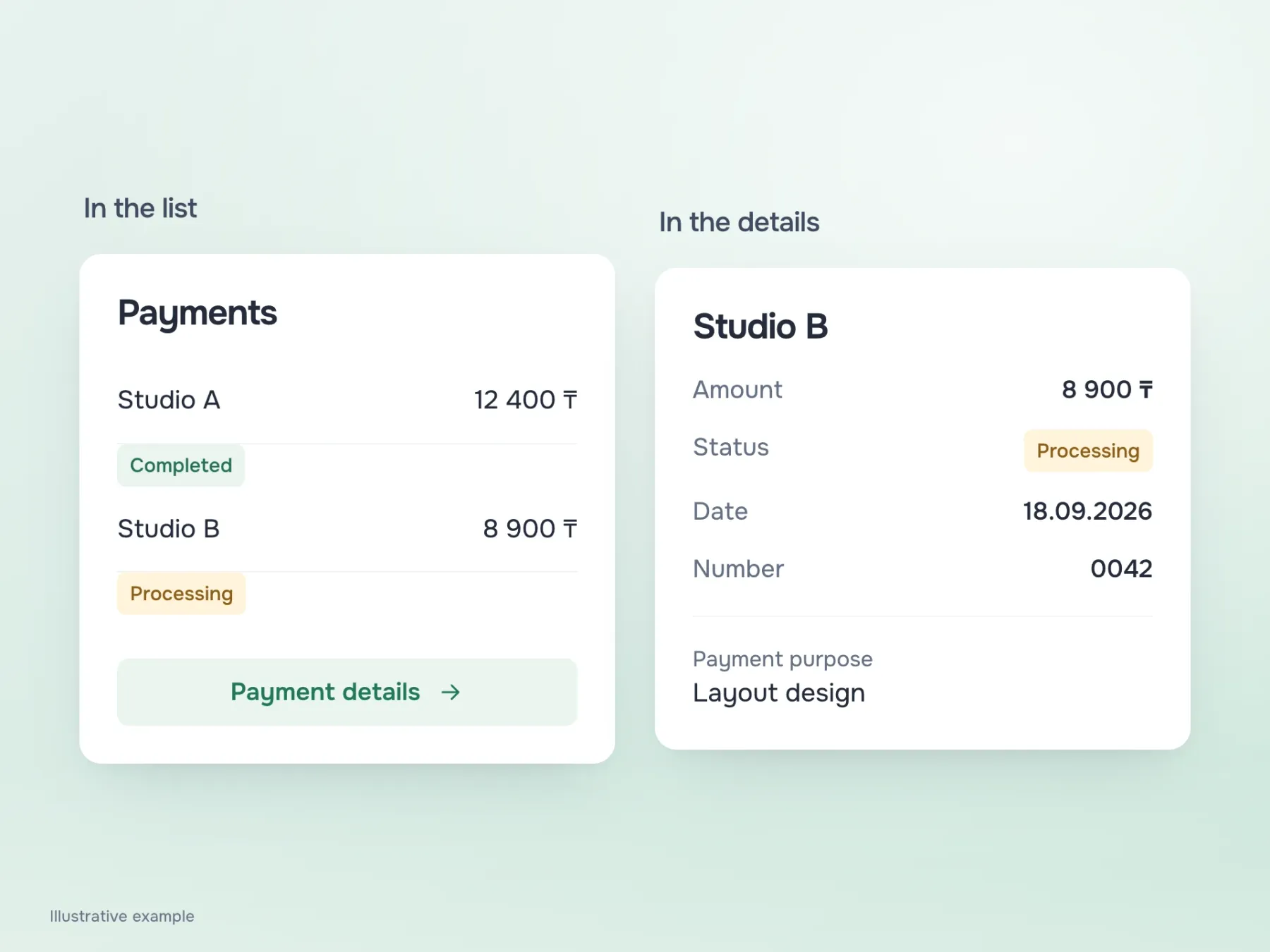Click the Payment purpose label
Screen dimensions: 1270x952
pyautogui.click(x=782, y=659)
